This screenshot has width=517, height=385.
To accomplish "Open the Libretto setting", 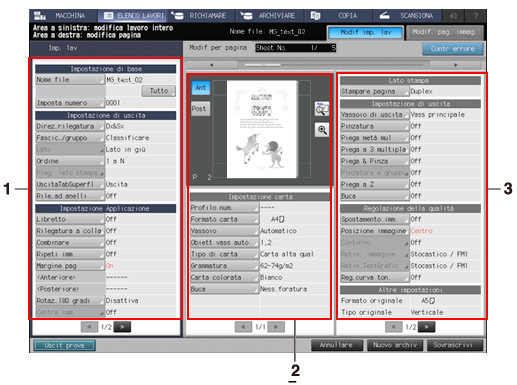I will pos(70,219).
